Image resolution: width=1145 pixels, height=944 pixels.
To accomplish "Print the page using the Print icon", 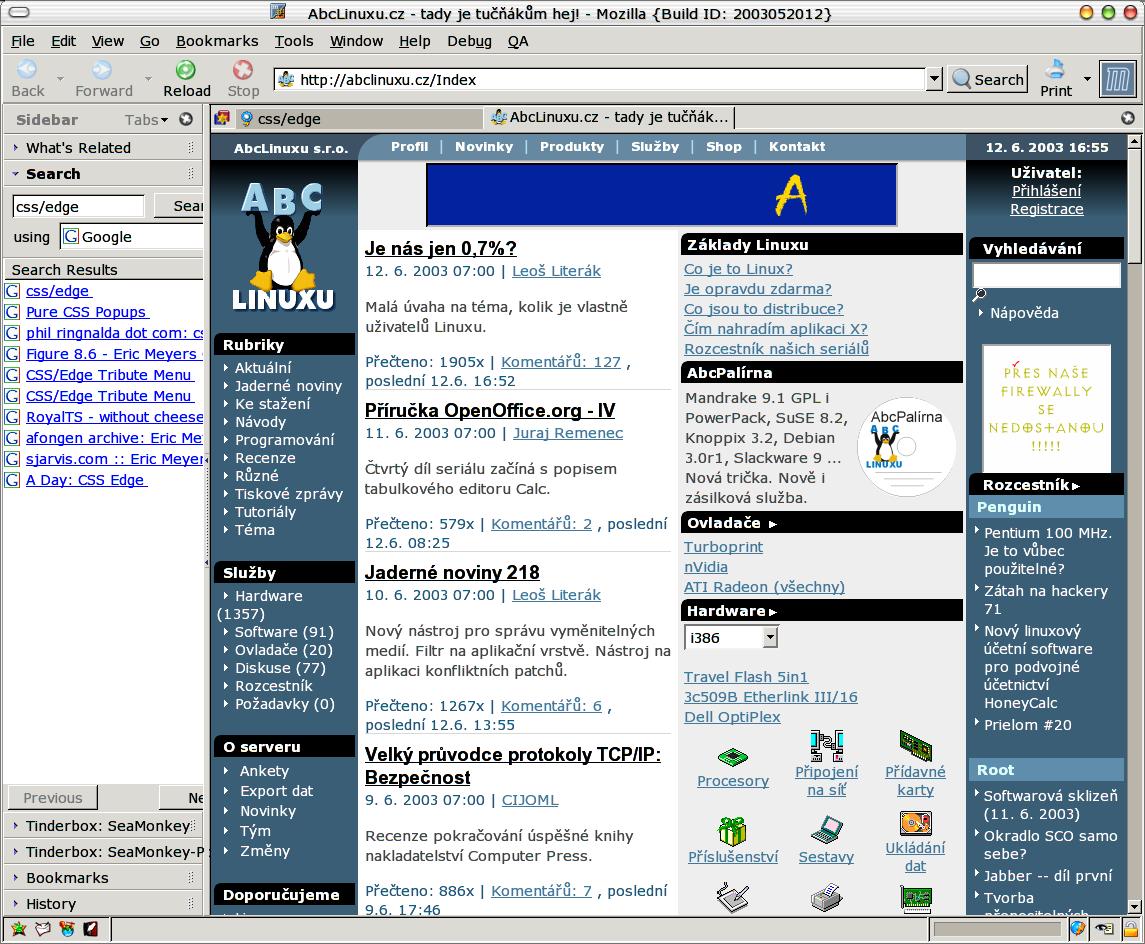I will pyautogui.click(x=1056, y=79).
